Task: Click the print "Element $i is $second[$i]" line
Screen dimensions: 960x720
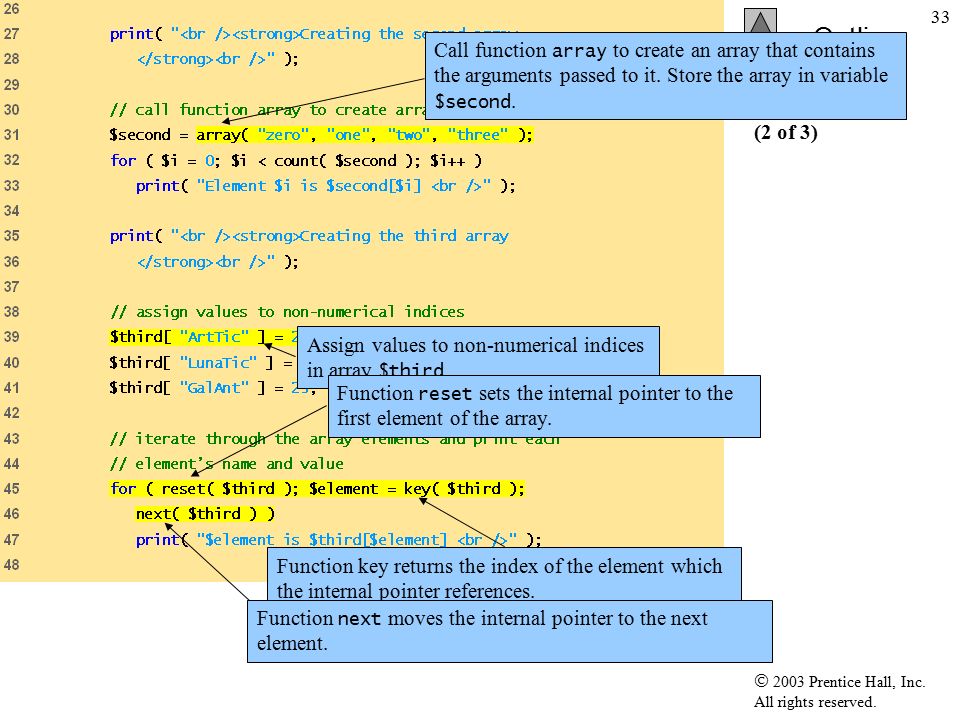Action: [x=325, y=186]
